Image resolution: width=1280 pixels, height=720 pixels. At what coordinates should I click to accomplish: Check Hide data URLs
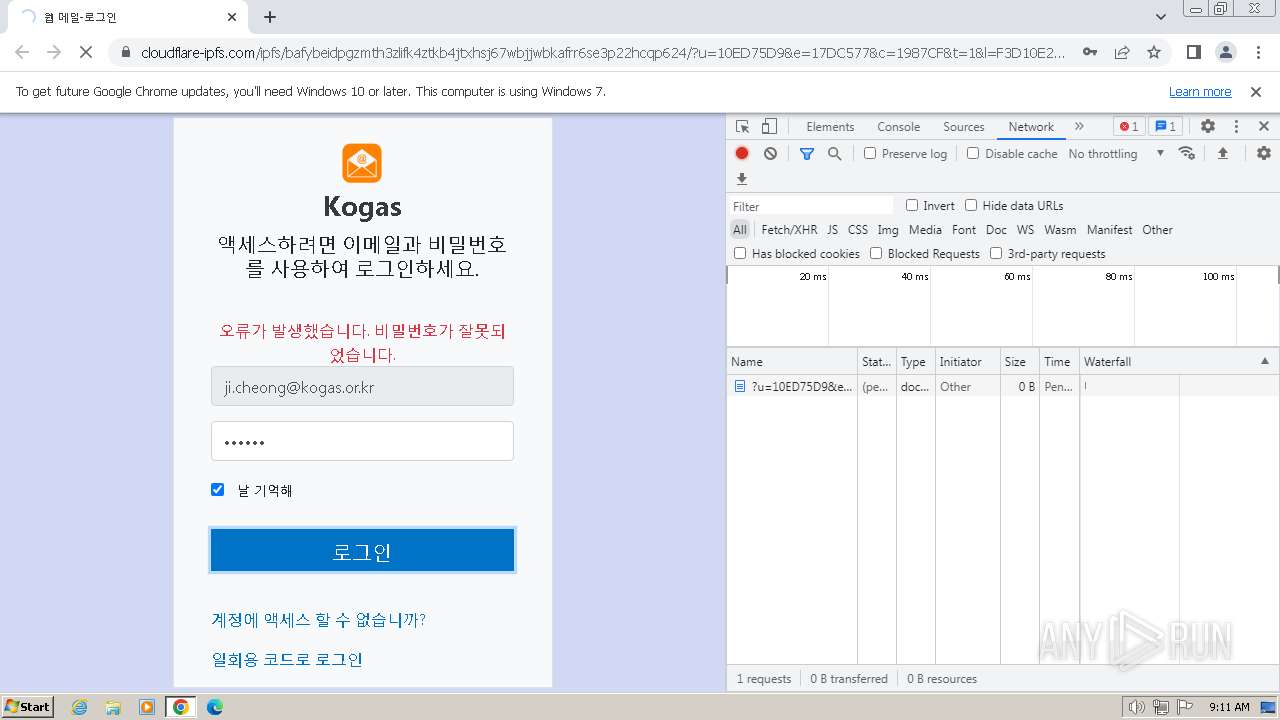pyautogui.click(x=971, y=206)
